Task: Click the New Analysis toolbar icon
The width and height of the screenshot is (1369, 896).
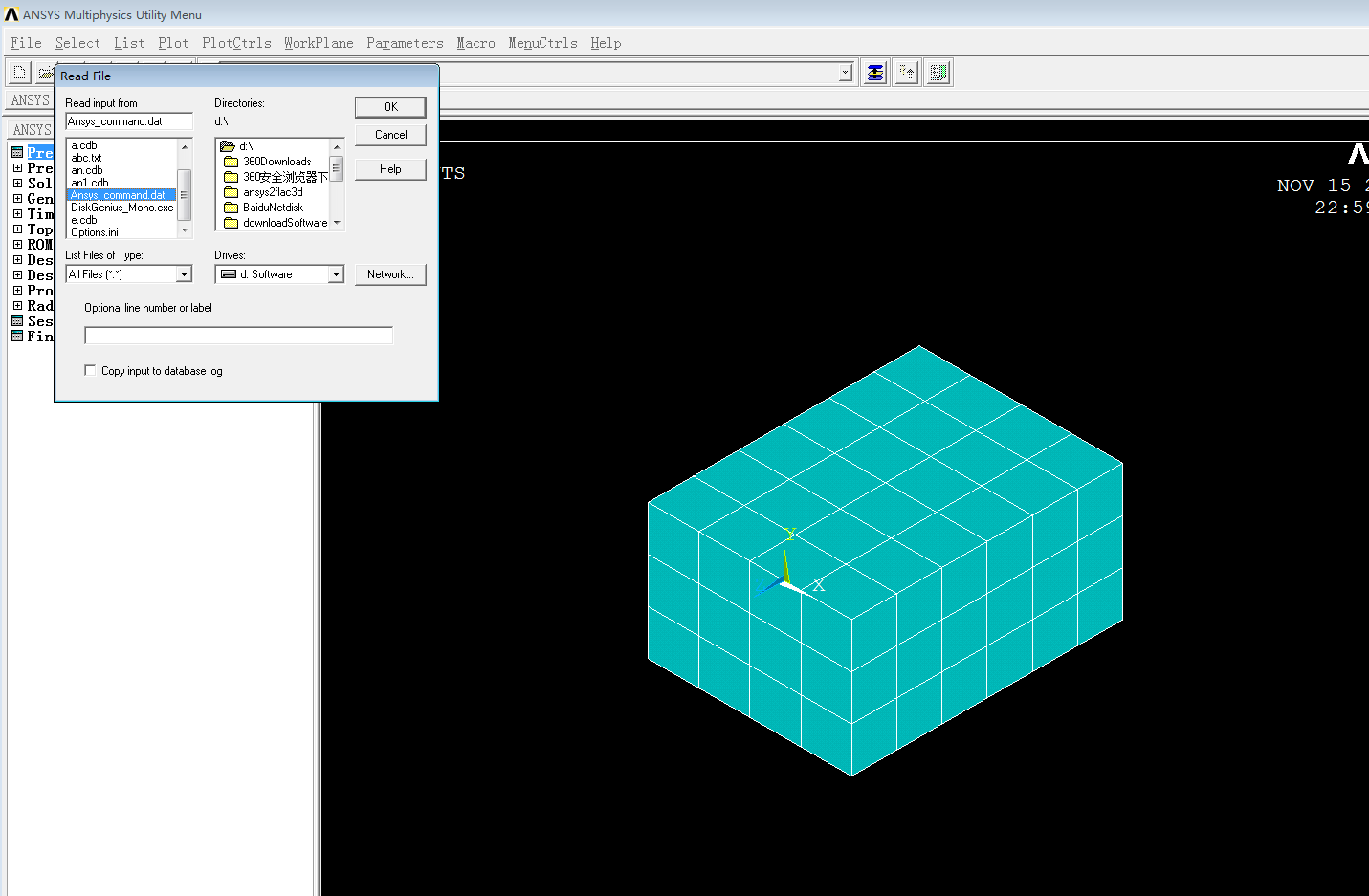Action: point(19,73)
